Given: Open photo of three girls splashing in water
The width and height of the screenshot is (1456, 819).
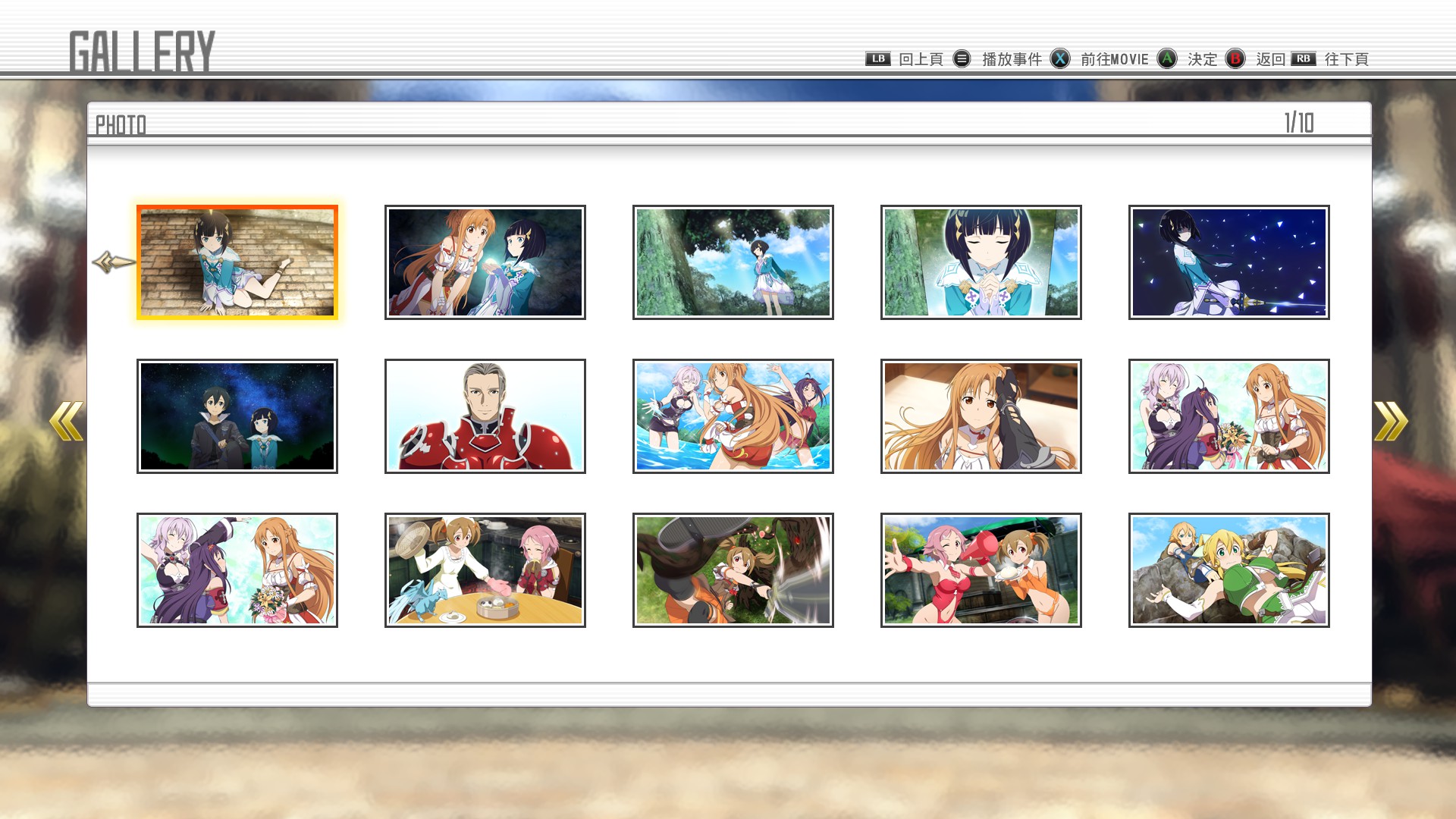Looking at the screenshot, I should 733,416.
